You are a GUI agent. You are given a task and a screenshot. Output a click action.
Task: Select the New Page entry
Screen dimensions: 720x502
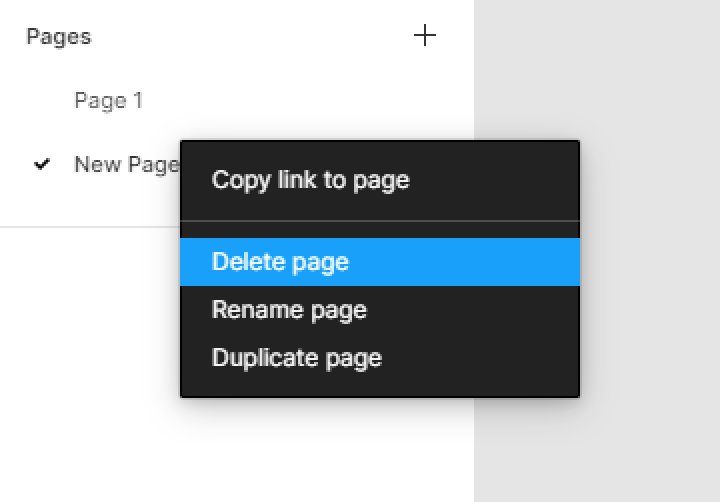125,164
